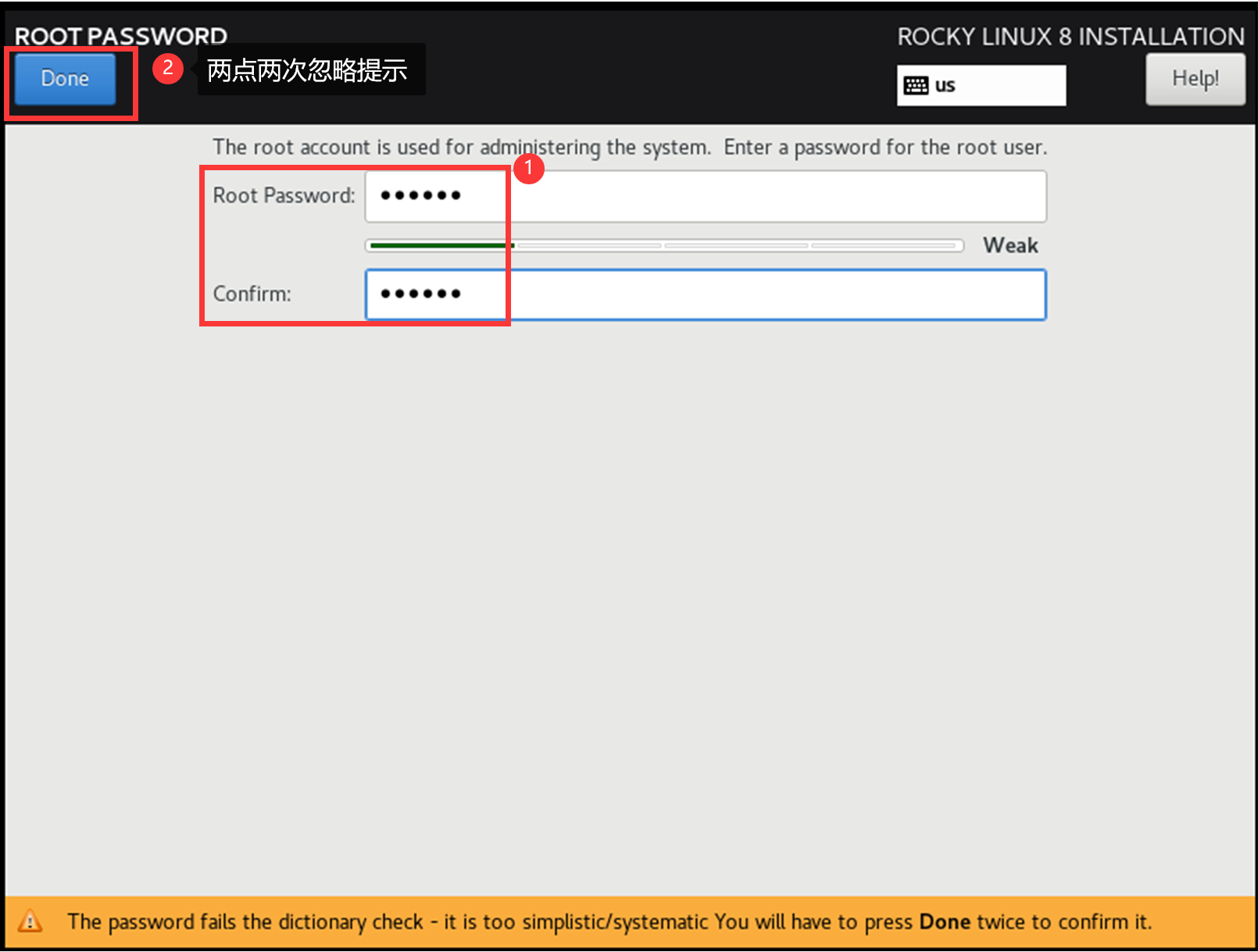Click the ROOT PASSWORD heading

(121, 36)
